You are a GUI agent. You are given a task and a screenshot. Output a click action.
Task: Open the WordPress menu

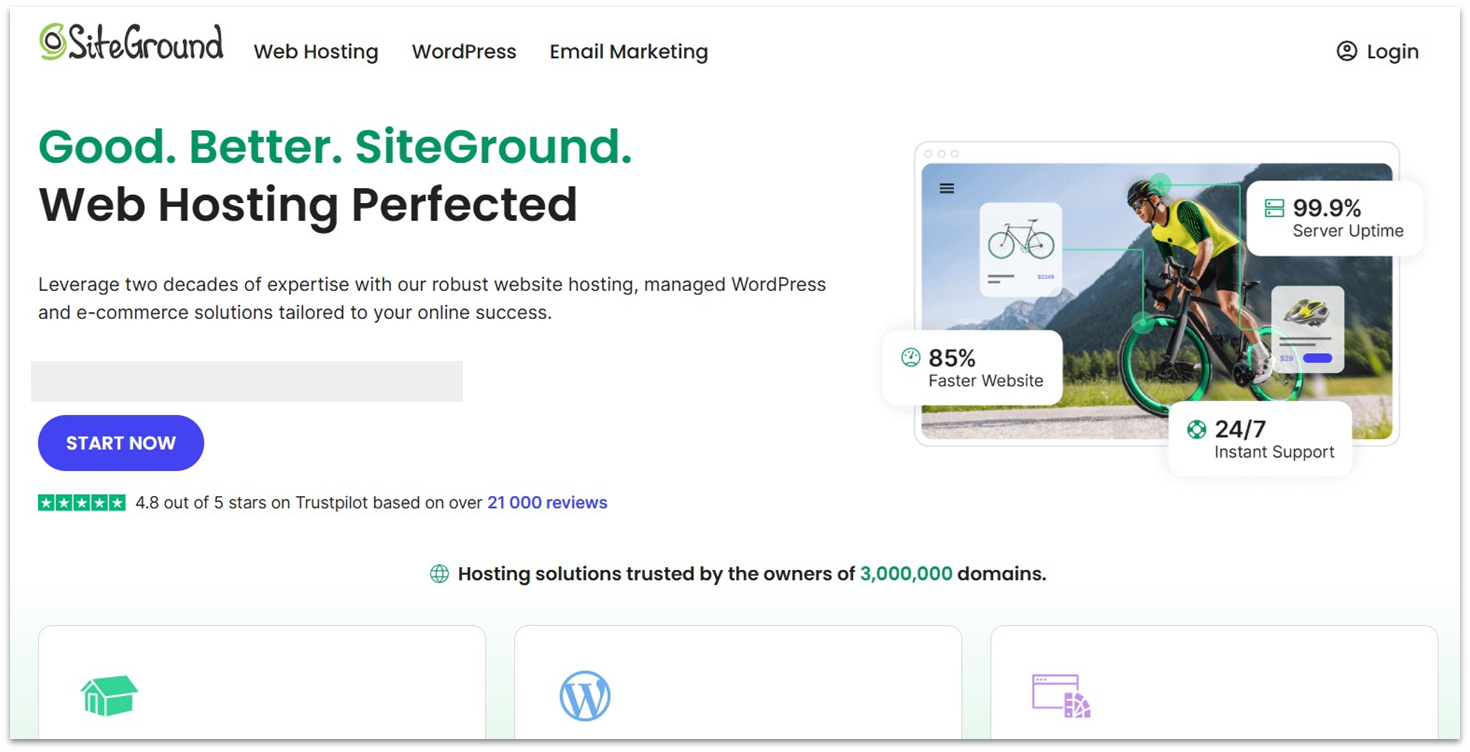point(464,52)
